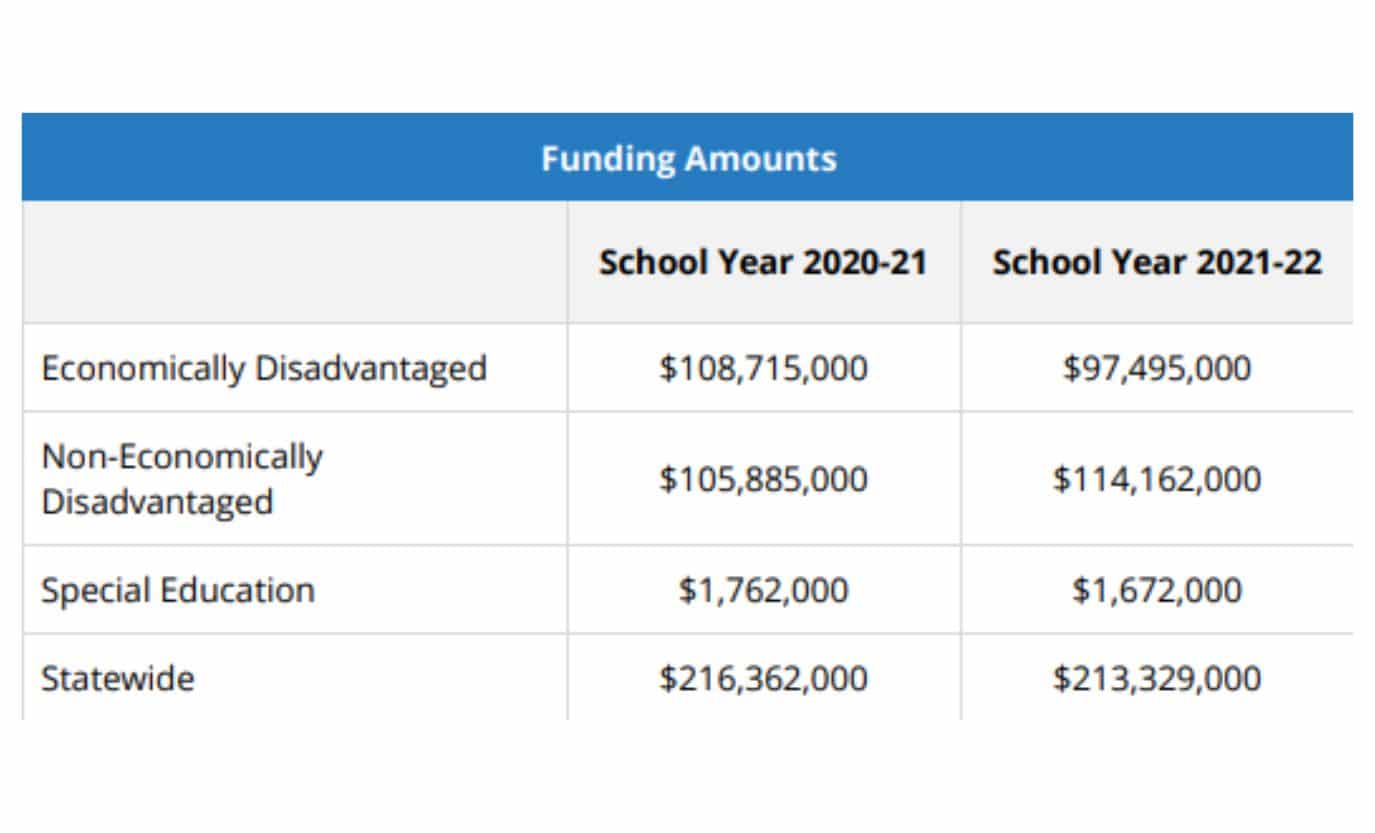Screen dimensions: 1375x833
Task: Select the School Year 2021-22 column header
Action: (1157, 263)
